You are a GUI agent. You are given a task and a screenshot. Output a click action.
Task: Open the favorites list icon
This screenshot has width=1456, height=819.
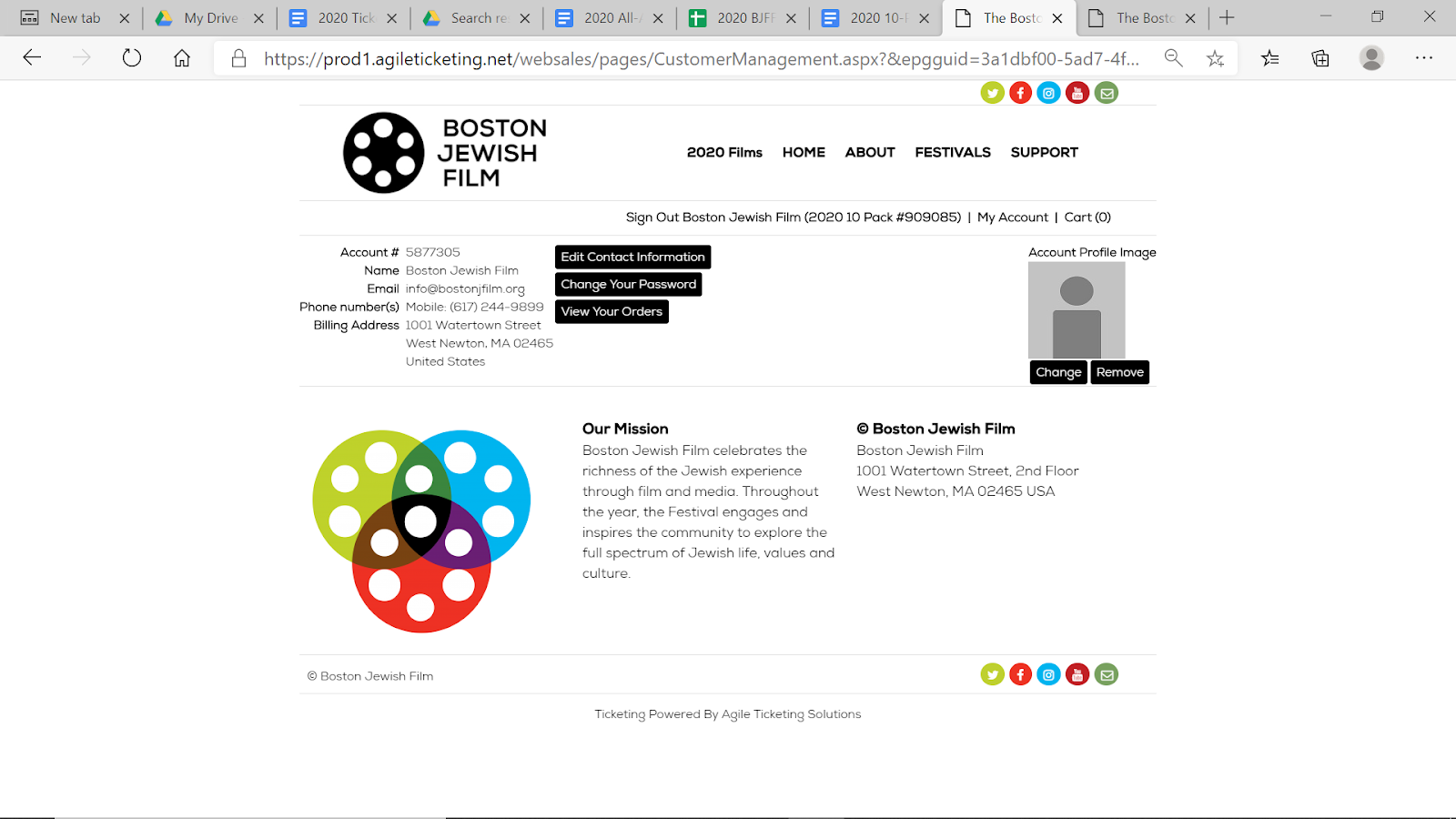pos(1270,58)
